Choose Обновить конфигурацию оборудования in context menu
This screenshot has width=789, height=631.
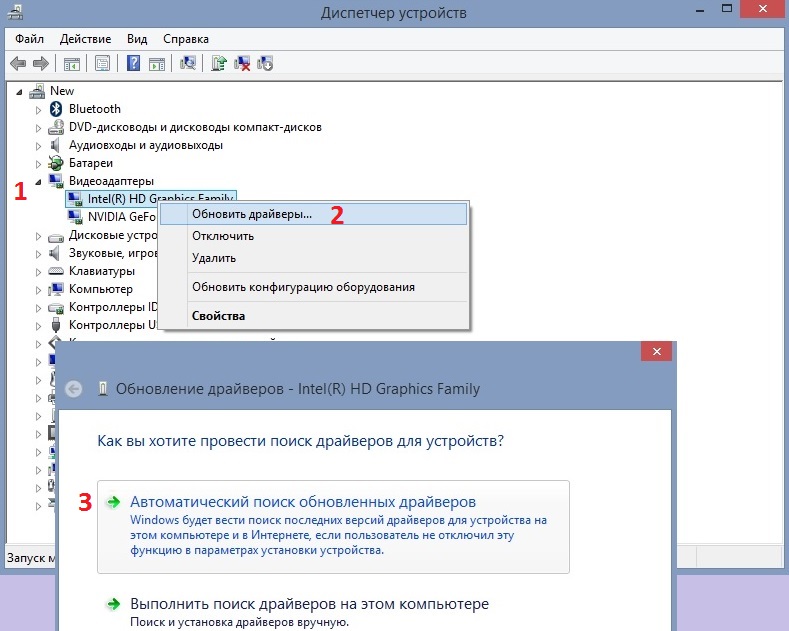click(x=313, y=287)
